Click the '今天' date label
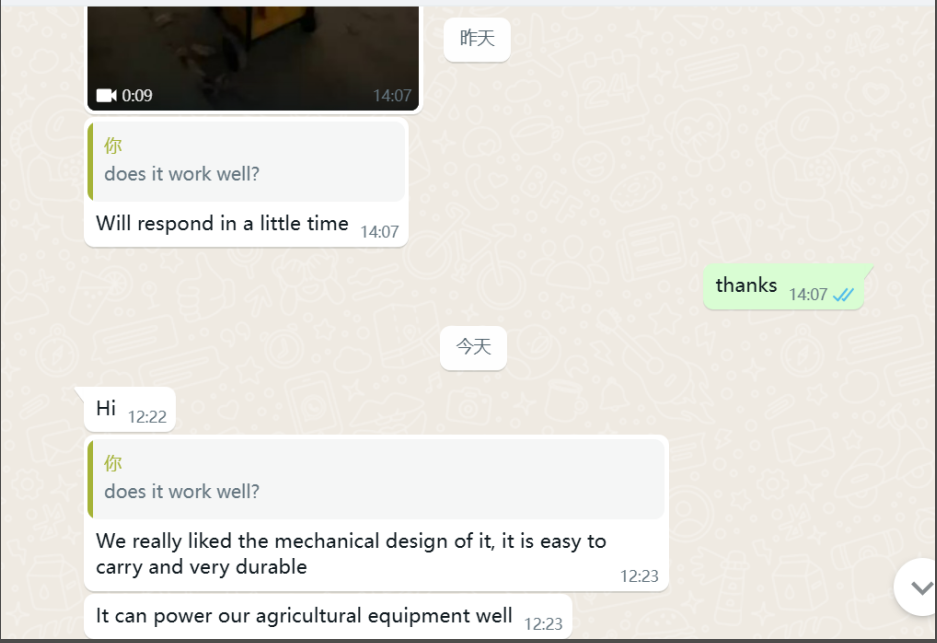Screen dimensions: 937x643 473,347
